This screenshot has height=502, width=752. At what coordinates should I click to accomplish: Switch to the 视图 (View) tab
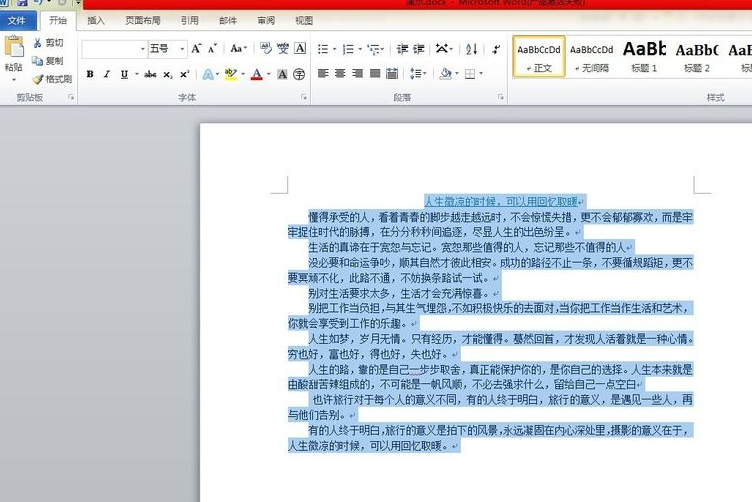tap(304, 21)
